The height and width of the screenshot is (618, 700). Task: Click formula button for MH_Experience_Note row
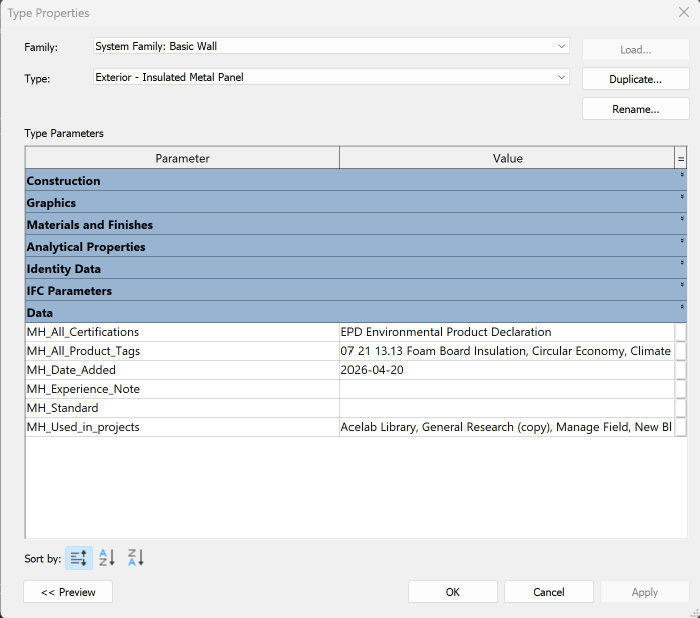[x=680, y=389]
